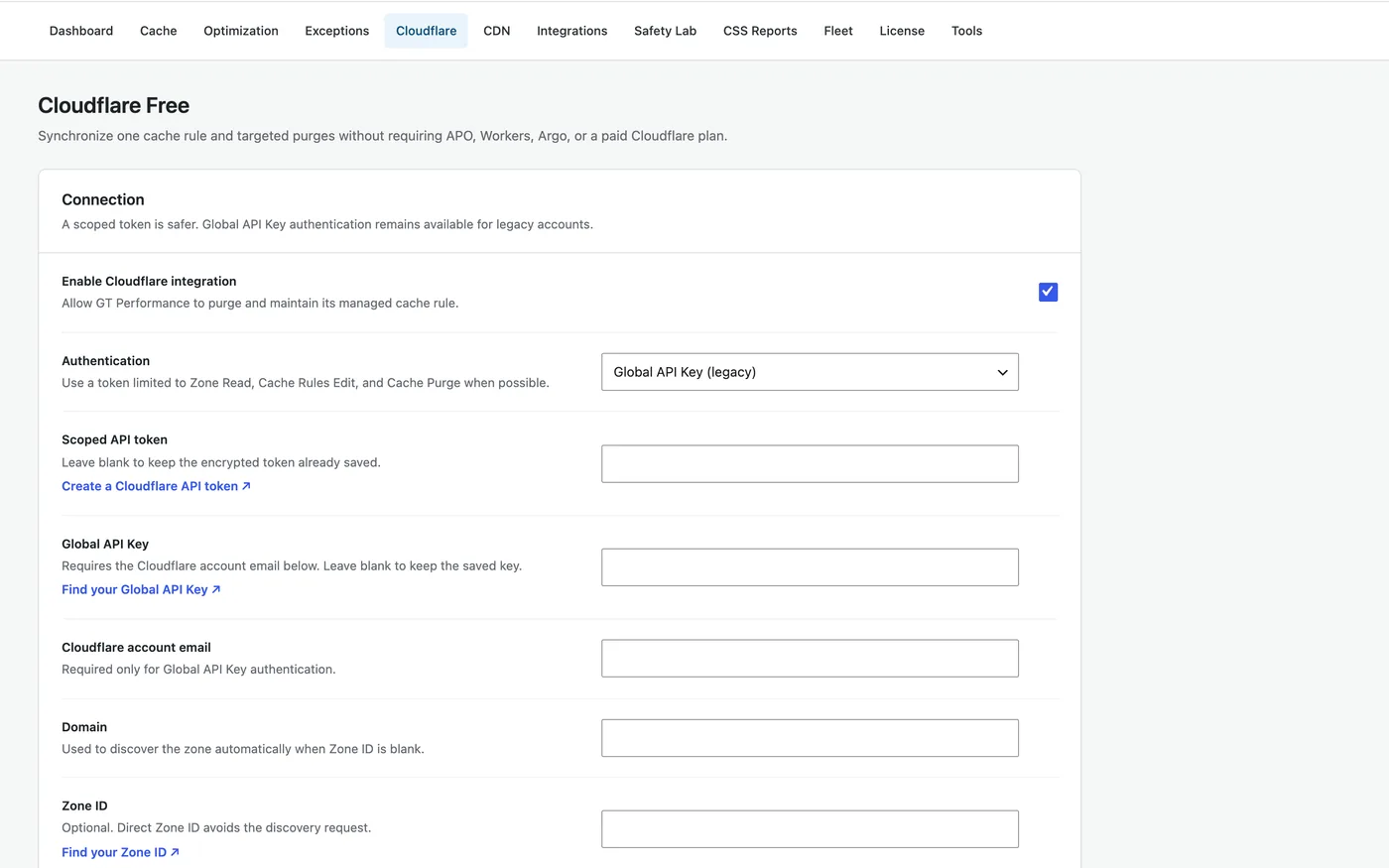Image resolution: width=1389 pixels, height=868 pixels.
Task: Click the Domain setting label
Action: pyautogui.click(x=84, y=727)
